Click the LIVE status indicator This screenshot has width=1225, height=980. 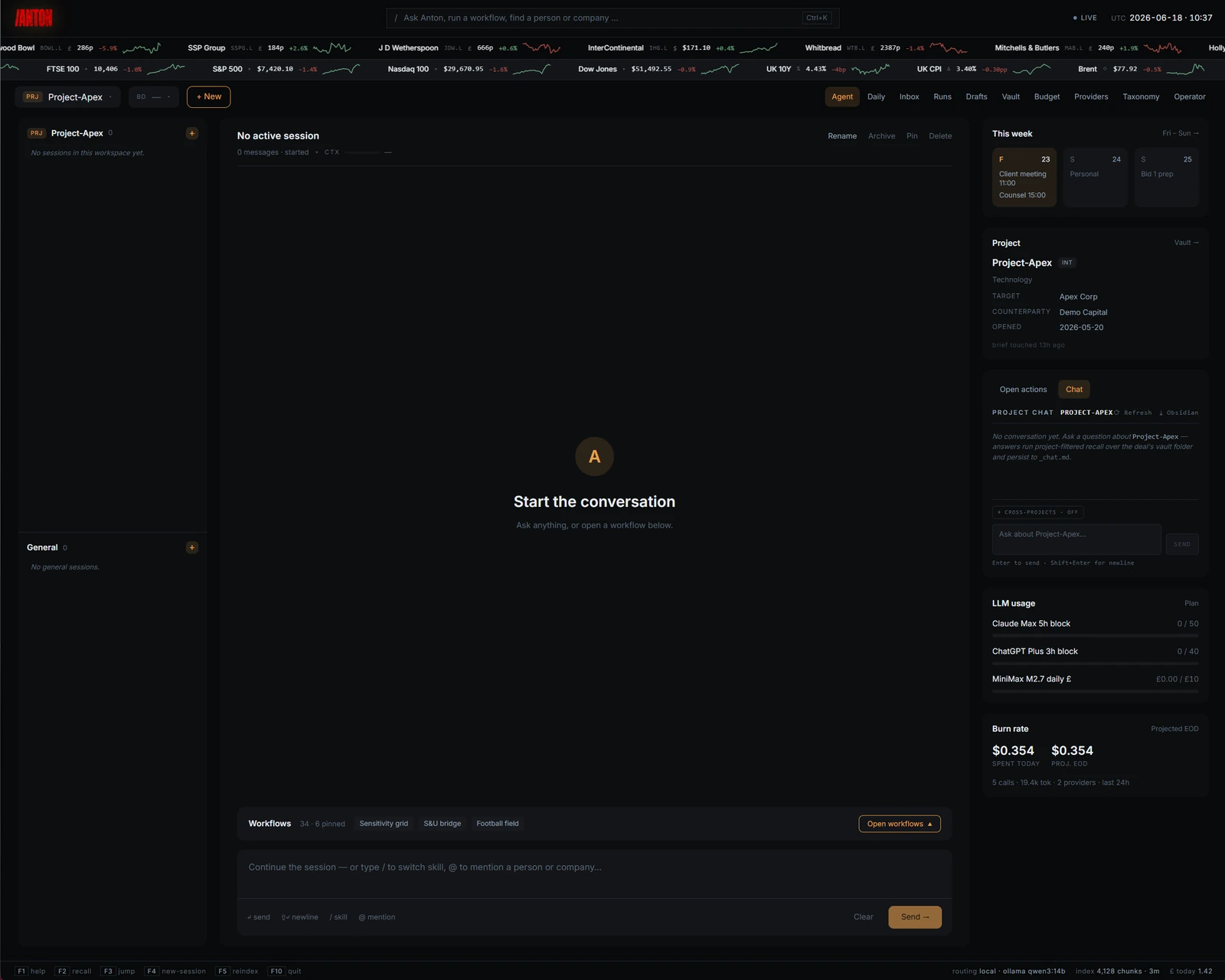coord(1085,18)
